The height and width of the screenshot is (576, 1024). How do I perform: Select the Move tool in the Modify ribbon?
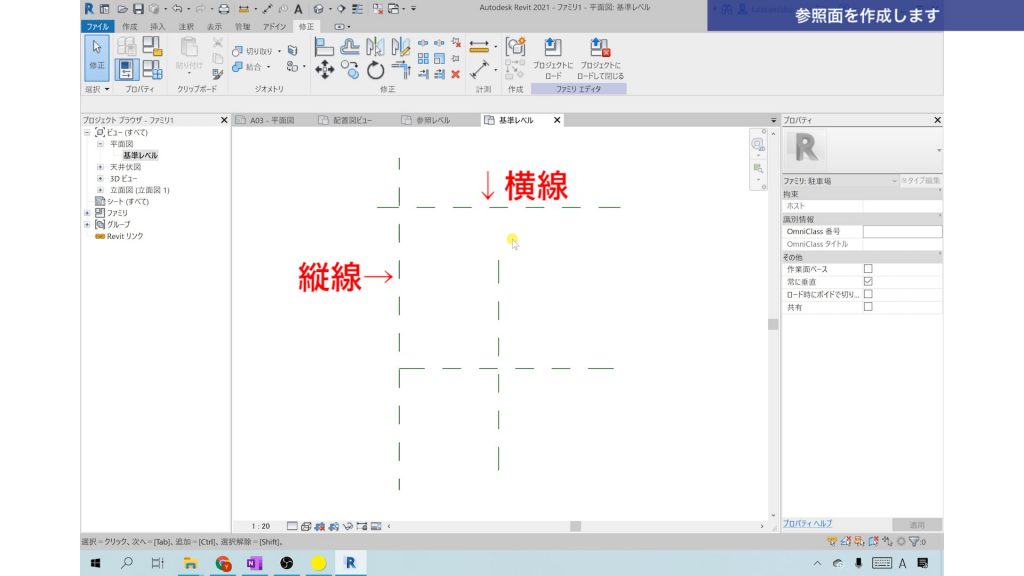click(325, 69)
